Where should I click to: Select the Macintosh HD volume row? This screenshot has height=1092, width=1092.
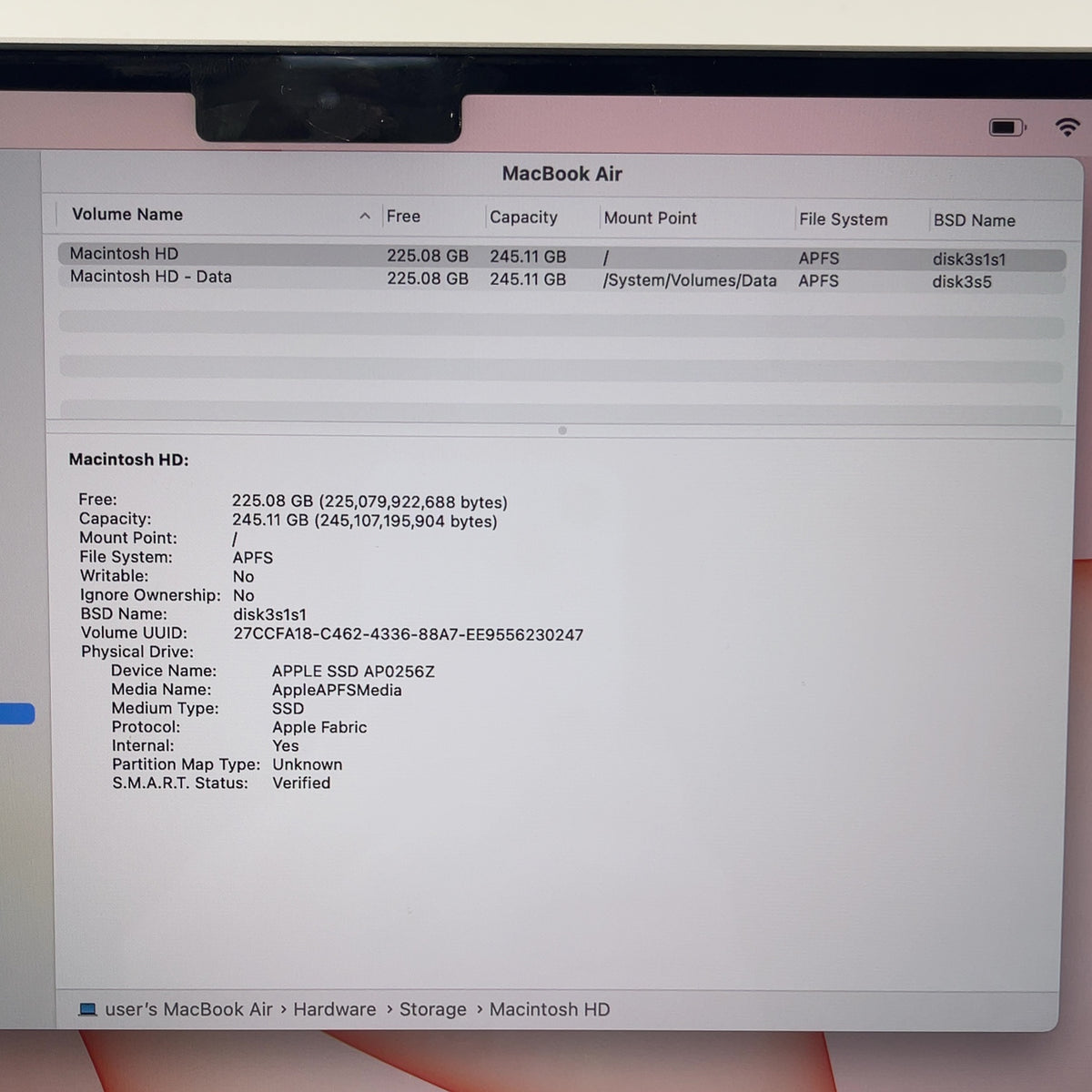561,256
